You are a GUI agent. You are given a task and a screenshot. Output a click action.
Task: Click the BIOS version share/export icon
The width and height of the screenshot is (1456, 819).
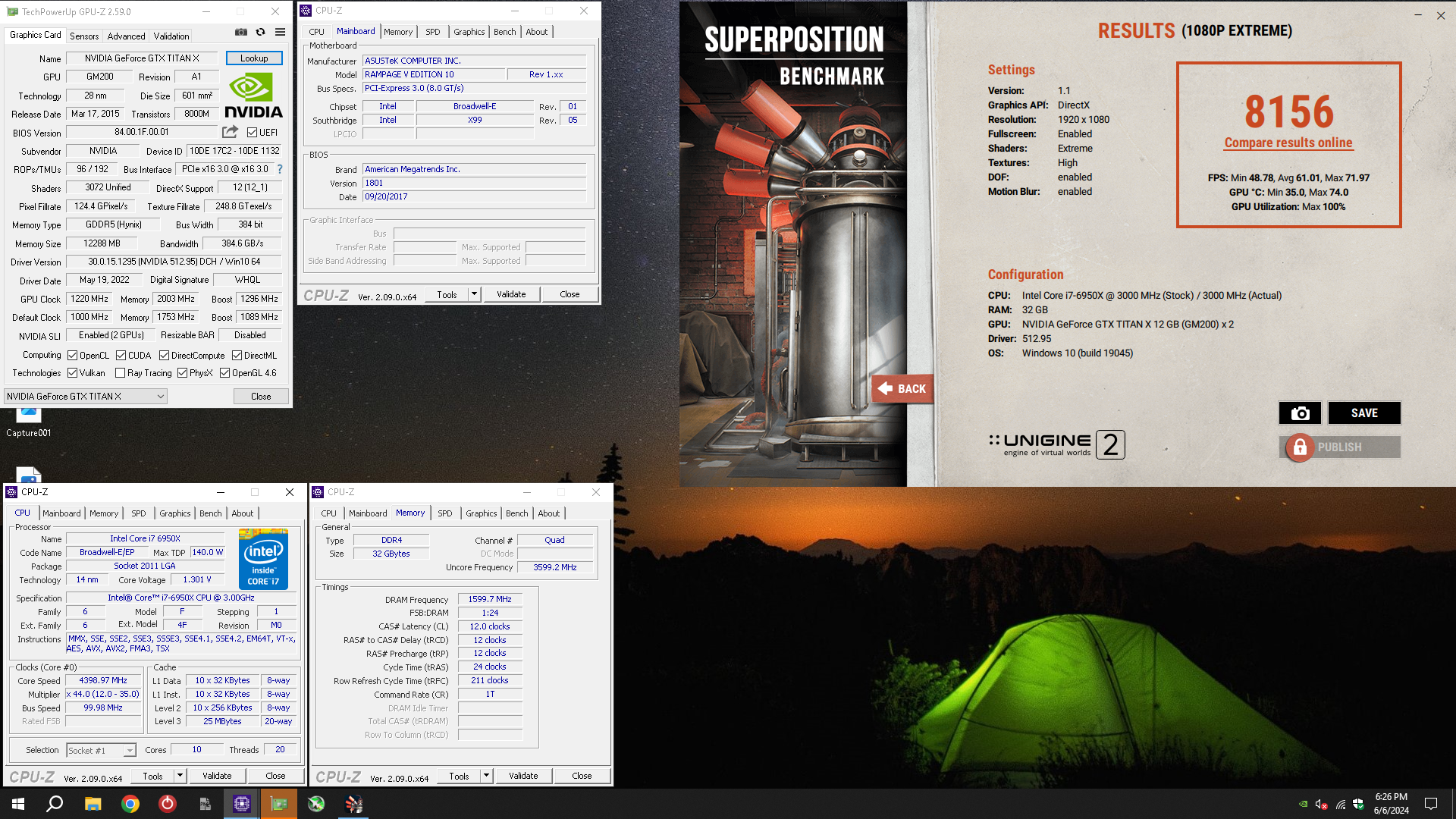[x=230, y=132]
